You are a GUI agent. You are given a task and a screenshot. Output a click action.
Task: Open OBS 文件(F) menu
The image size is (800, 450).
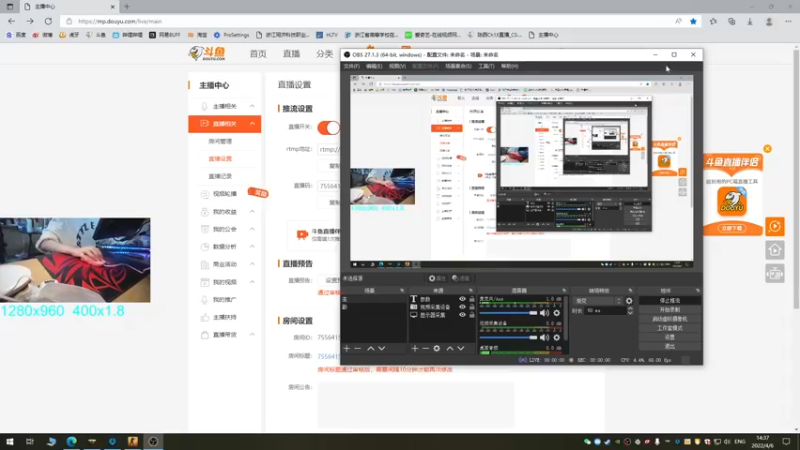tap(352, 66)
